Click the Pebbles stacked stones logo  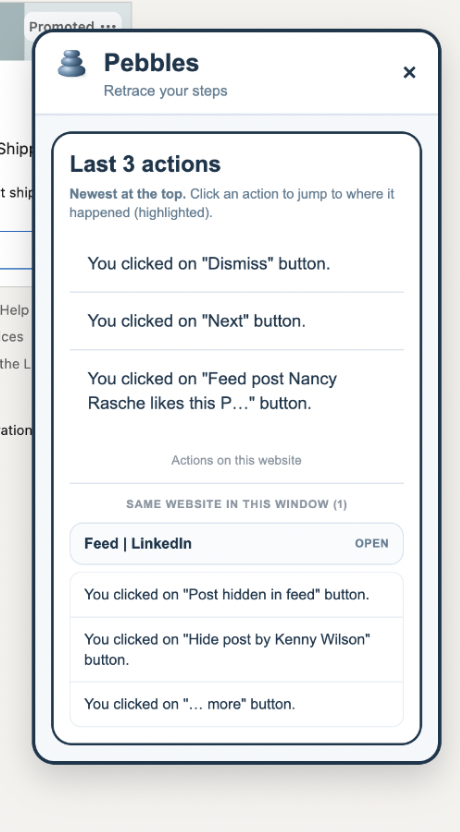pos(72,64)
